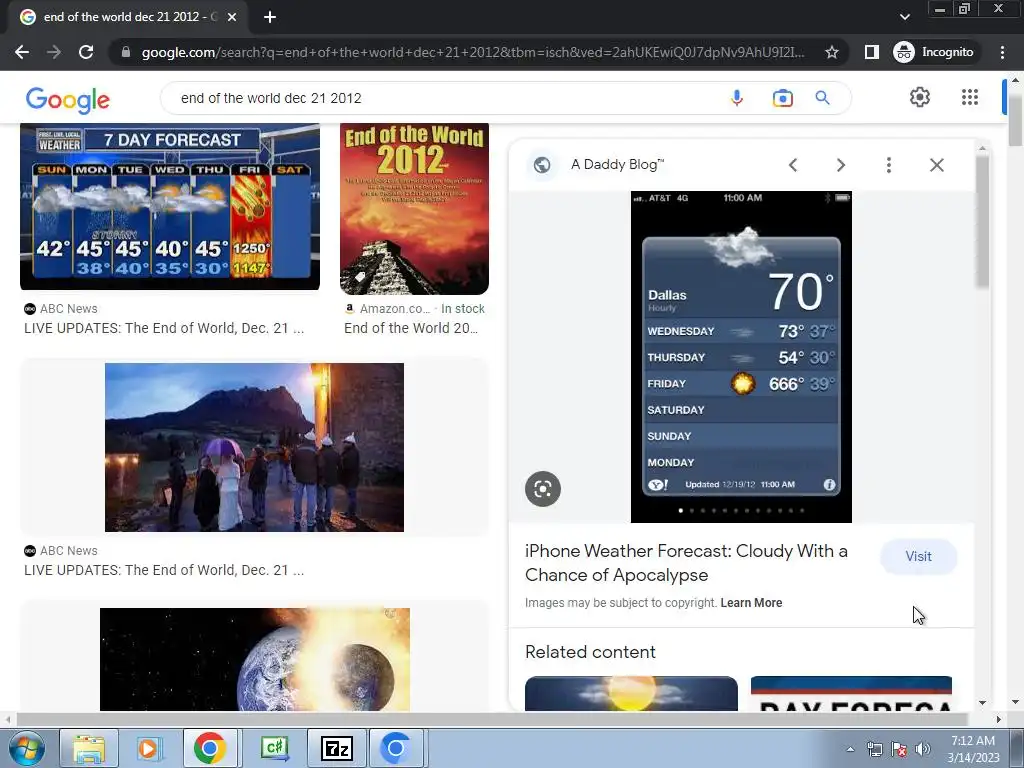Click the iPhone weather preview image
This screenshot has height=768, width=1024.
coord(741,357)
